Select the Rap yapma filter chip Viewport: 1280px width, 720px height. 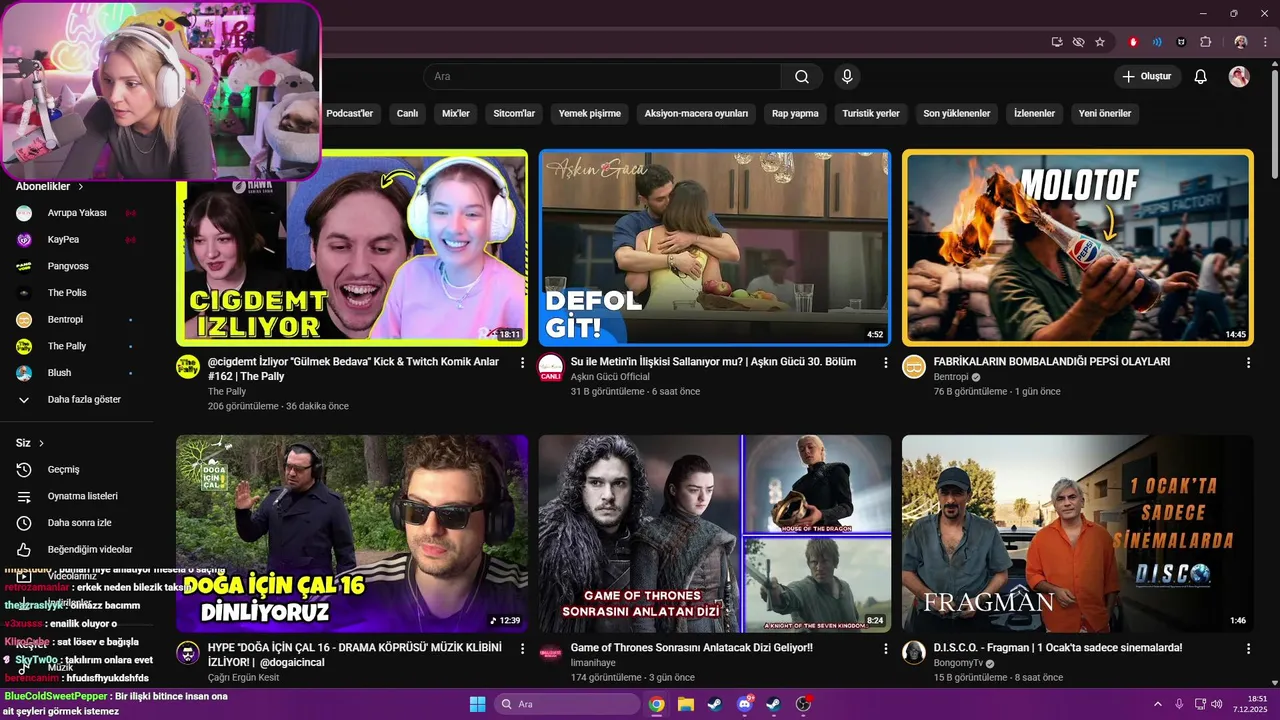click(795, 113)
